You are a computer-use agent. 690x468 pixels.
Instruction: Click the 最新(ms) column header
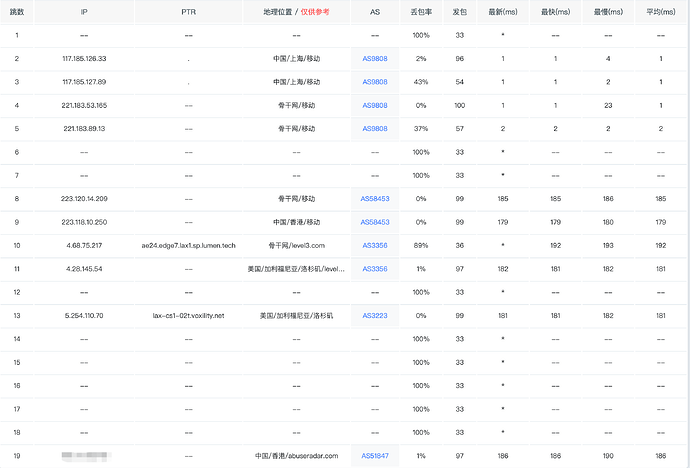coord(503,12)
